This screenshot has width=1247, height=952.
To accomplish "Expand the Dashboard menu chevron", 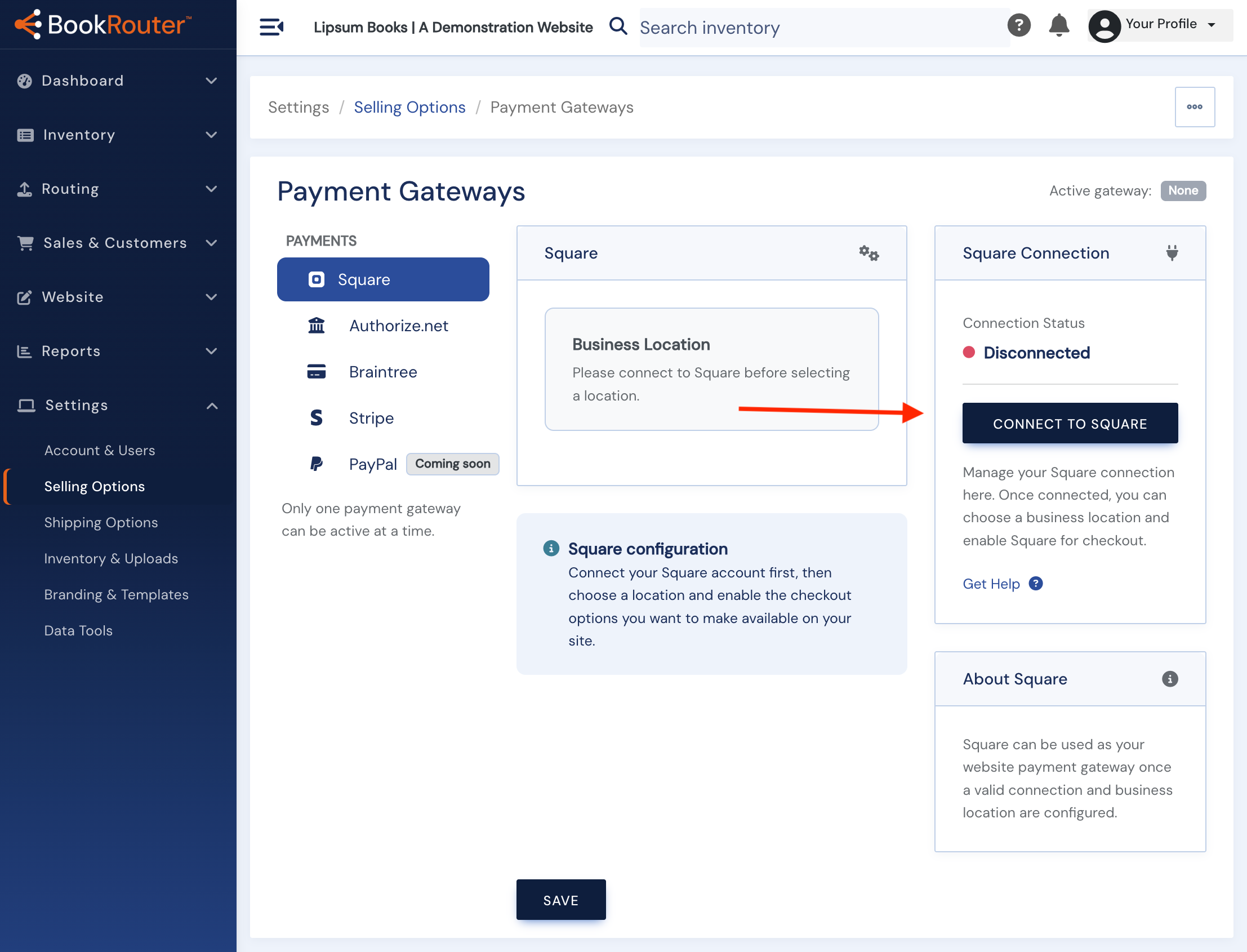I will [211, 81].
